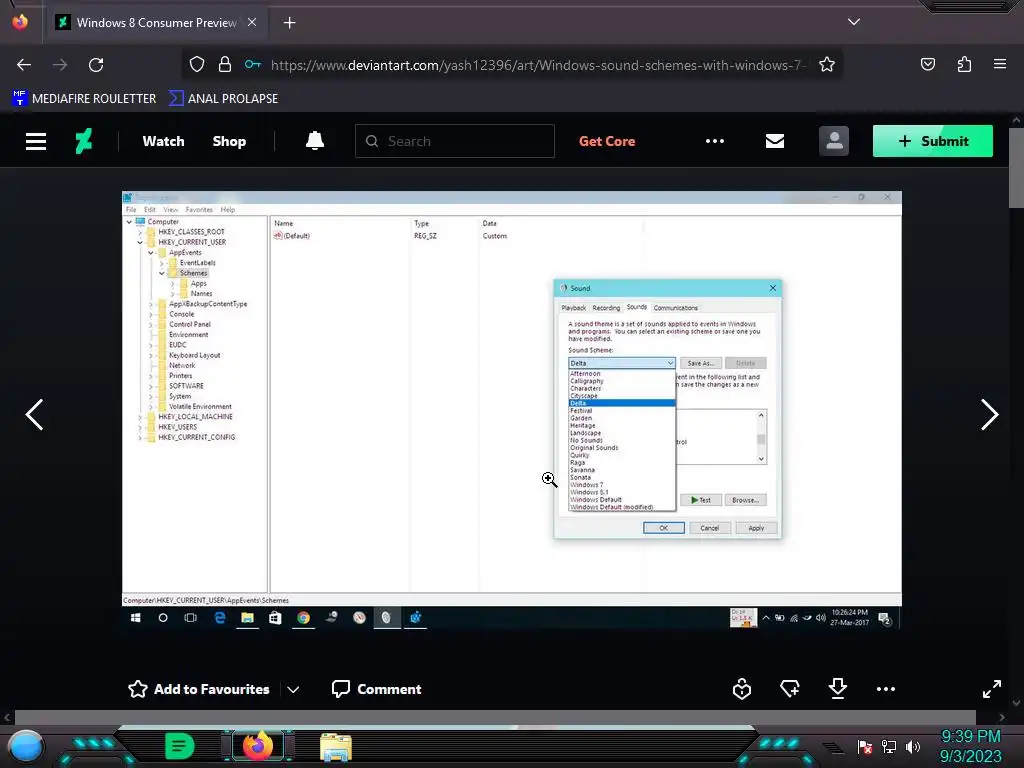1024x768 pixels.
Task: Open the MEDIAFIRE ROULETTER bookmark
Action: [84, 99]
